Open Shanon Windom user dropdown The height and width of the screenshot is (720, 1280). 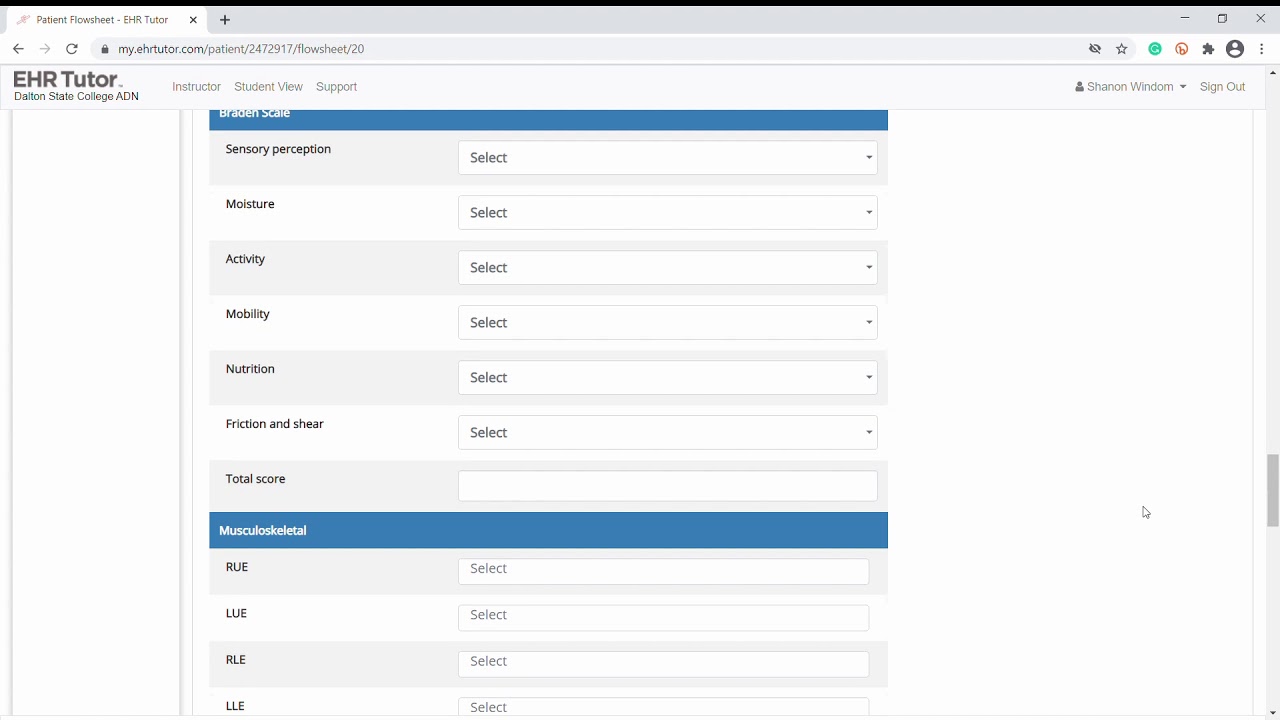(x=1130, y=87)
